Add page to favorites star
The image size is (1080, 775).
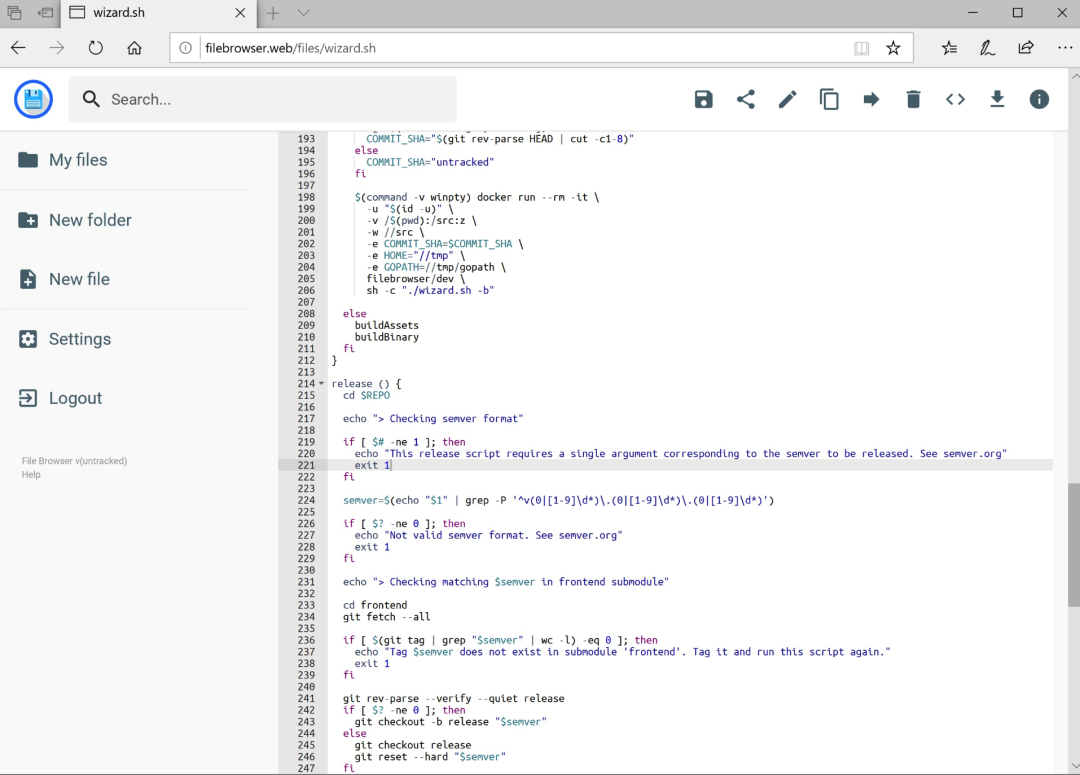click(x=893, y=48)
